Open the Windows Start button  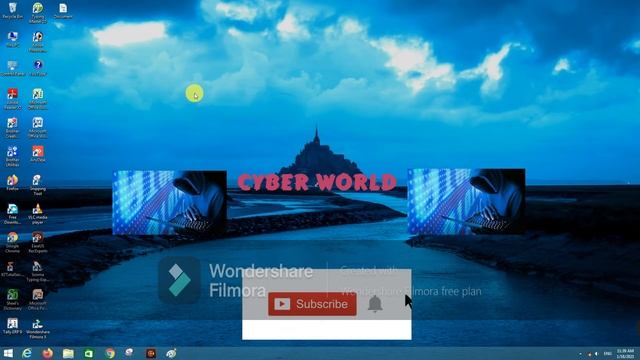8,353
